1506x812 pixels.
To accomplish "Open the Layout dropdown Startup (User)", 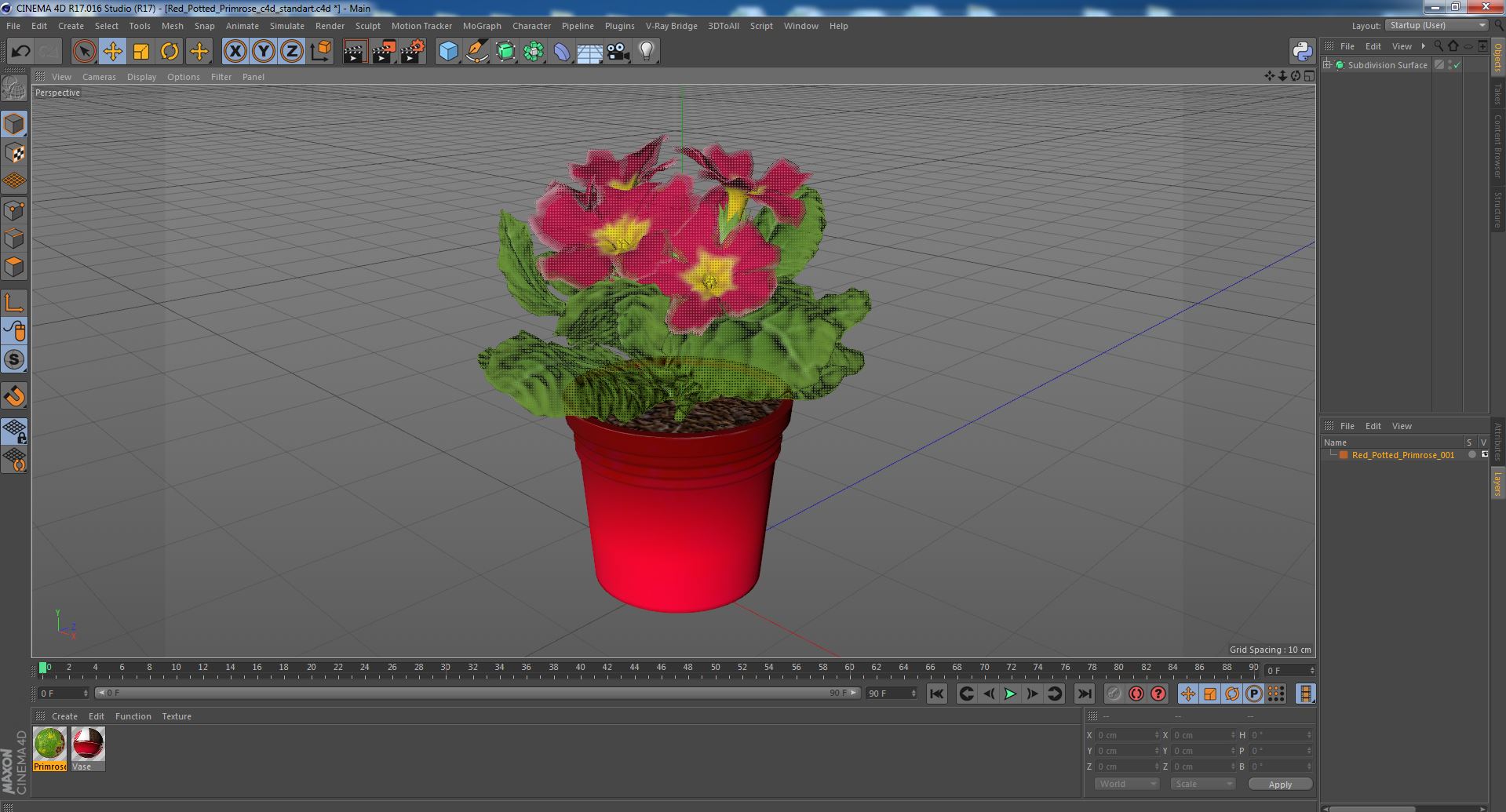I will click(x=1438, y=25).
